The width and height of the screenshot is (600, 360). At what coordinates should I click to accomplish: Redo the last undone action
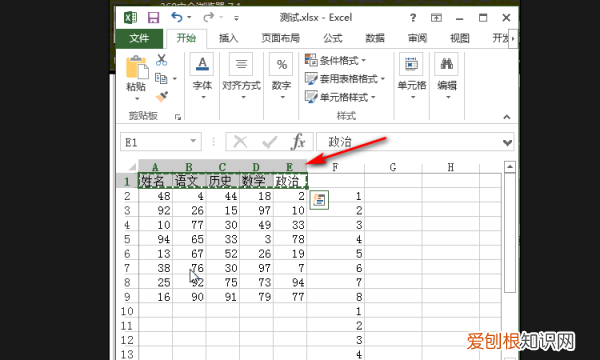pos(209,17)
